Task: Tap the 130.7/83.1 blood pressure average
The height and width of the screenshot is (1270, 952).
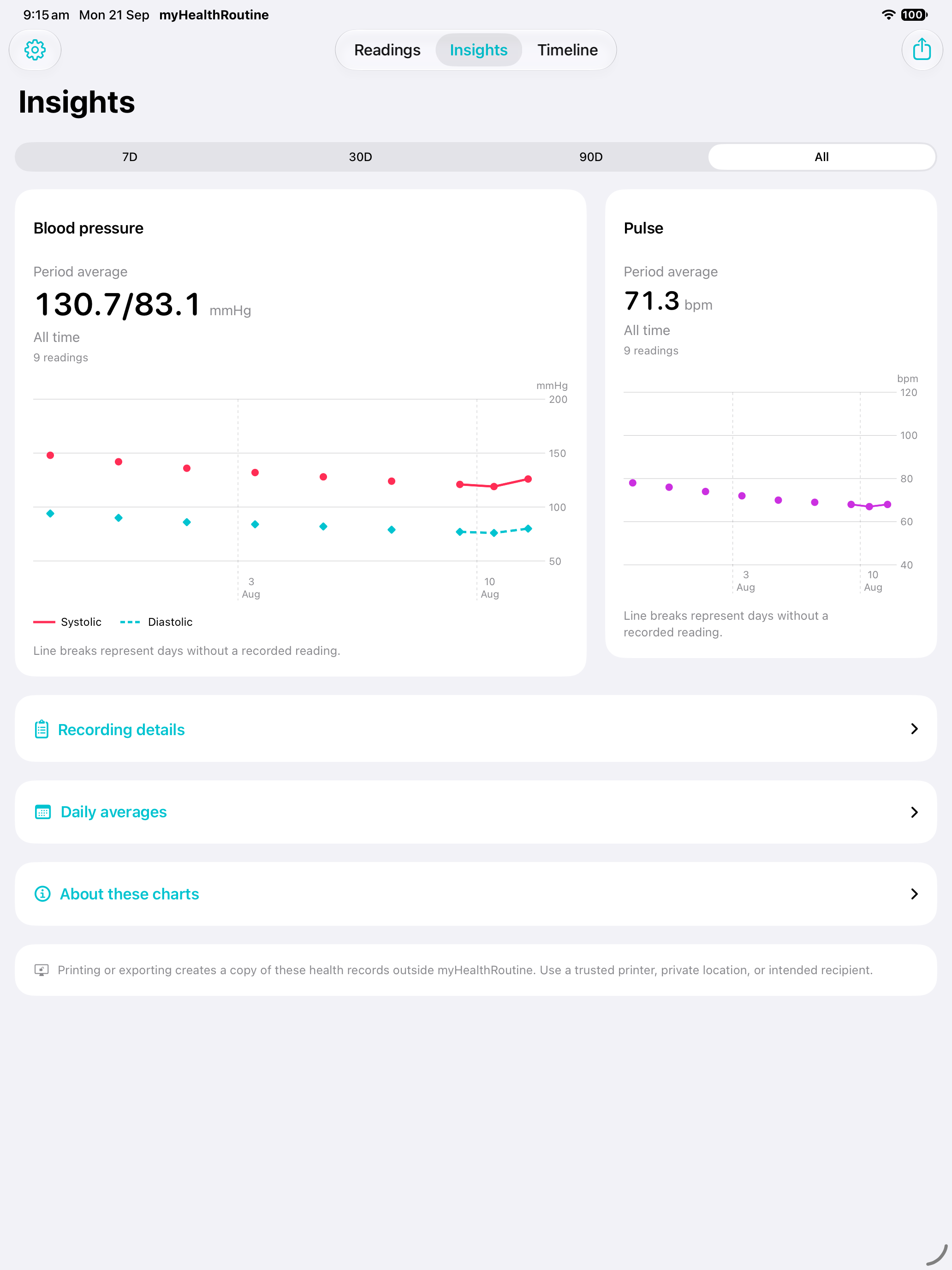Action: coord(118,304)
